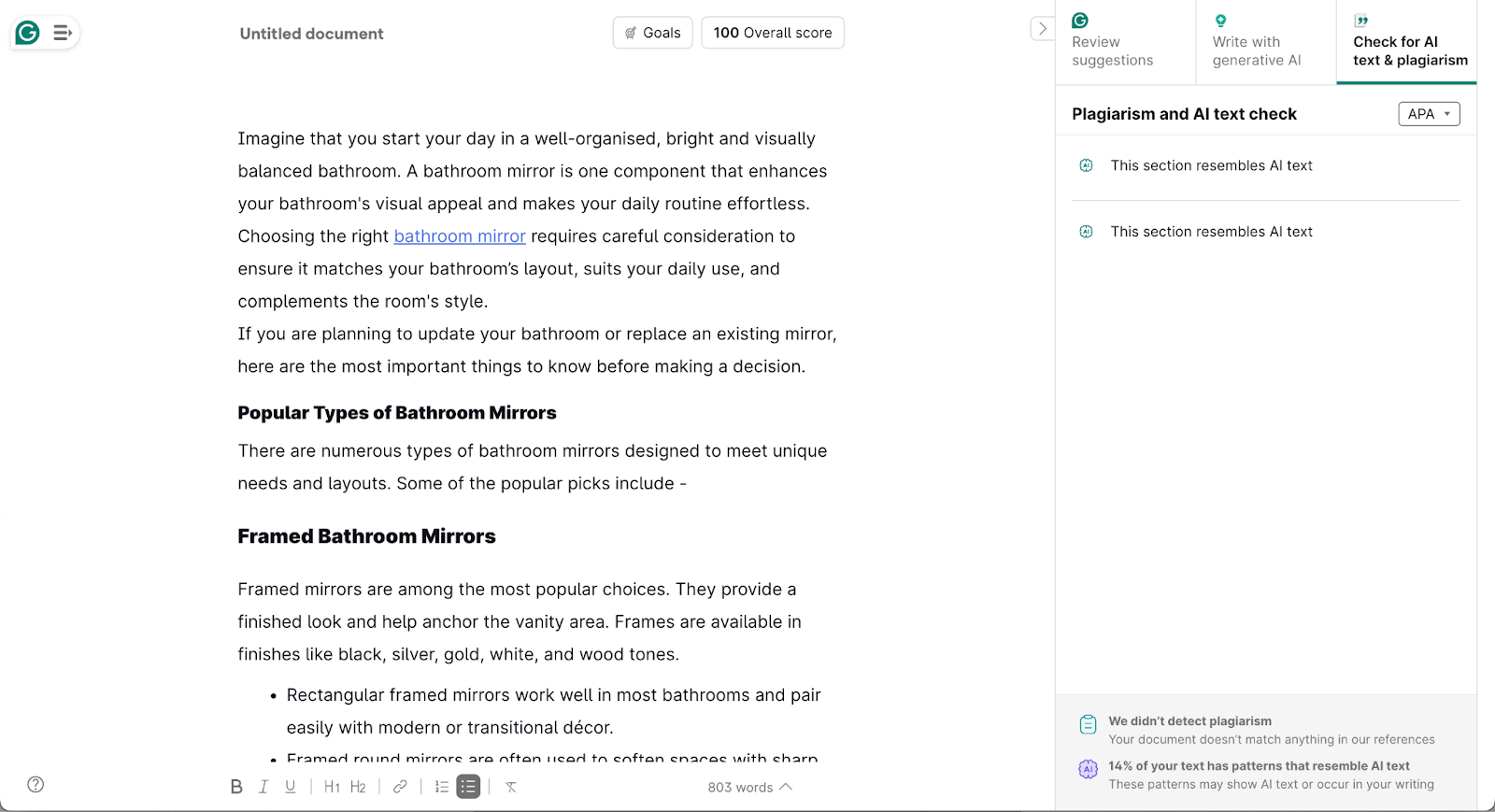The width and height of the screenshot is (1495, 812).
Task: Click the Goals button
Action: [x=652, y=33]
